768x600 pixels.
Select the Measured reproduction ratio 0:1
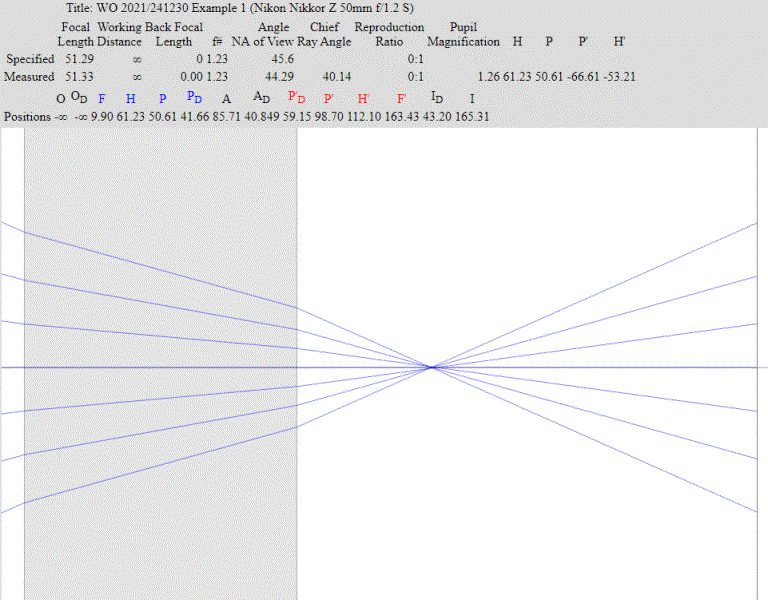point(416,77)
